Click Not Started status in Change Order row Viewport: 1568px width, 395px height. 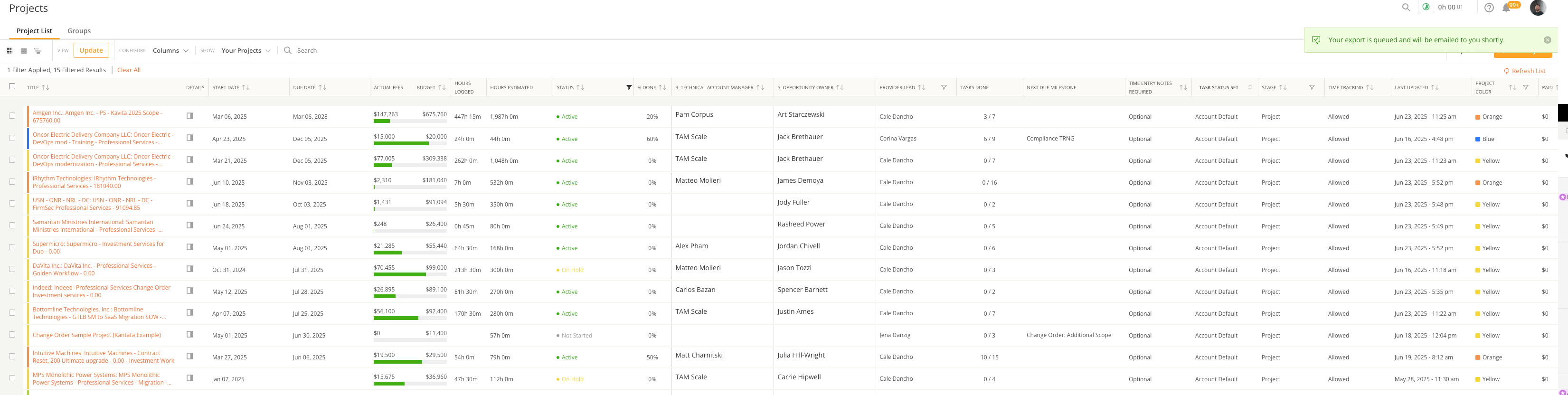coord(574,336)
